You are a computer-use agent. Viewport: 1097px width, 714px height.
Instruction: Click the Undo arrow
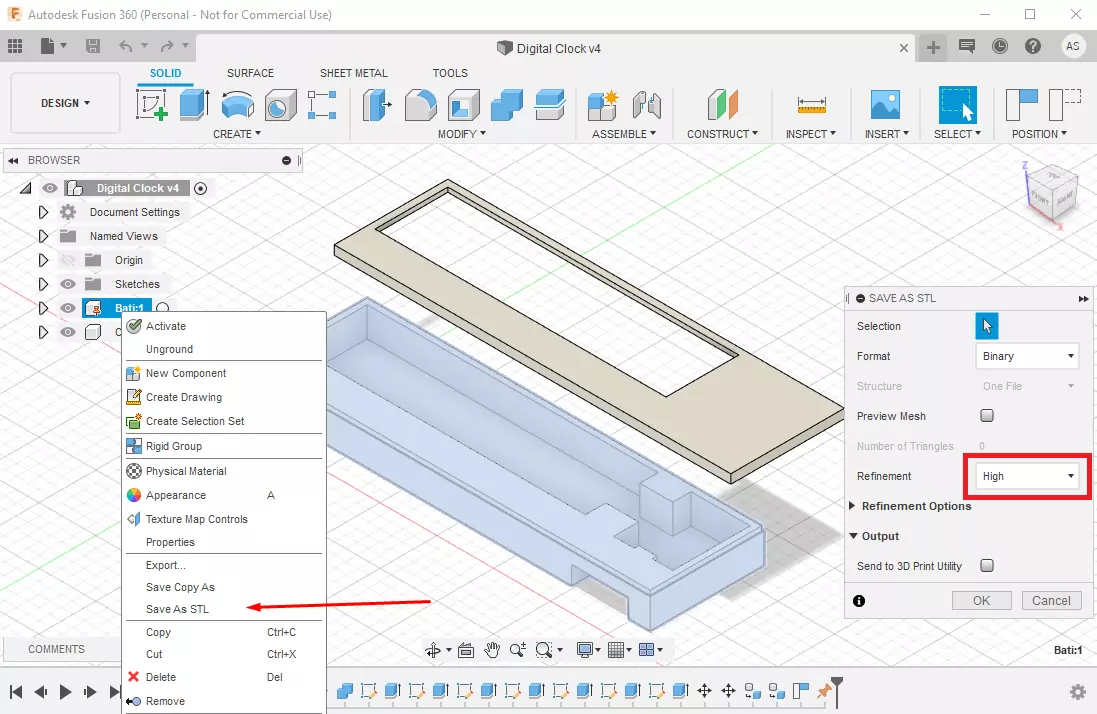click(126, 47)
